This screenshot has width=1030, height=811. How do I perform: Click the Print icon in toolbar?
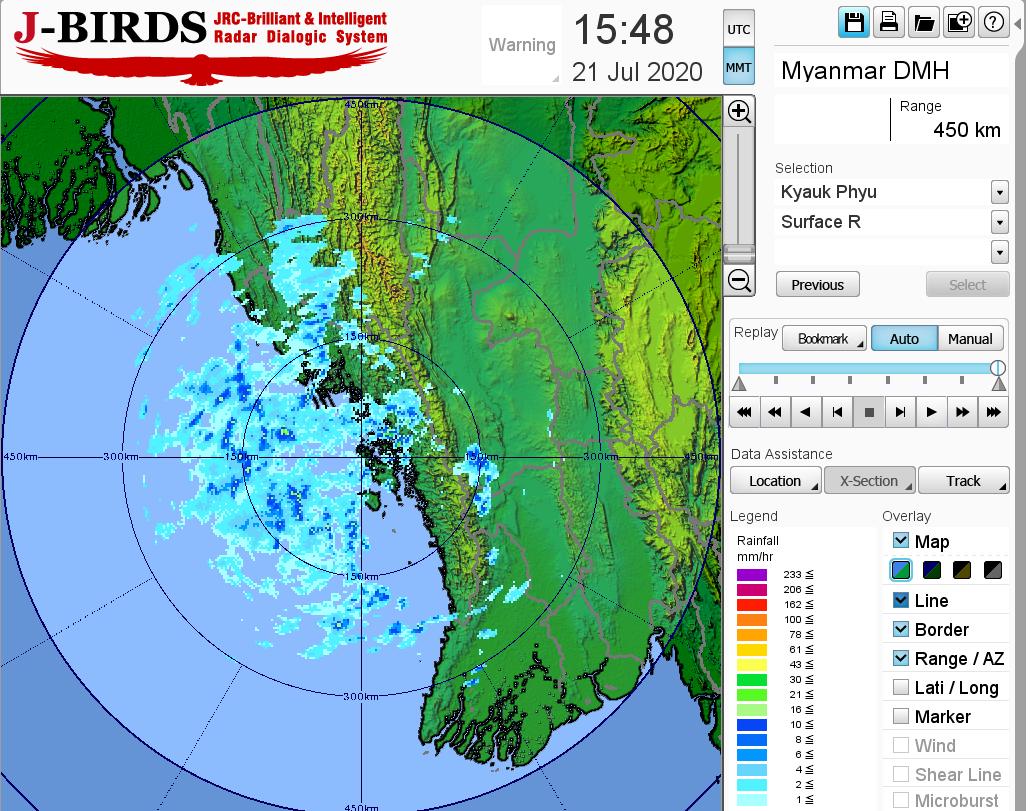tap(888, 23)
